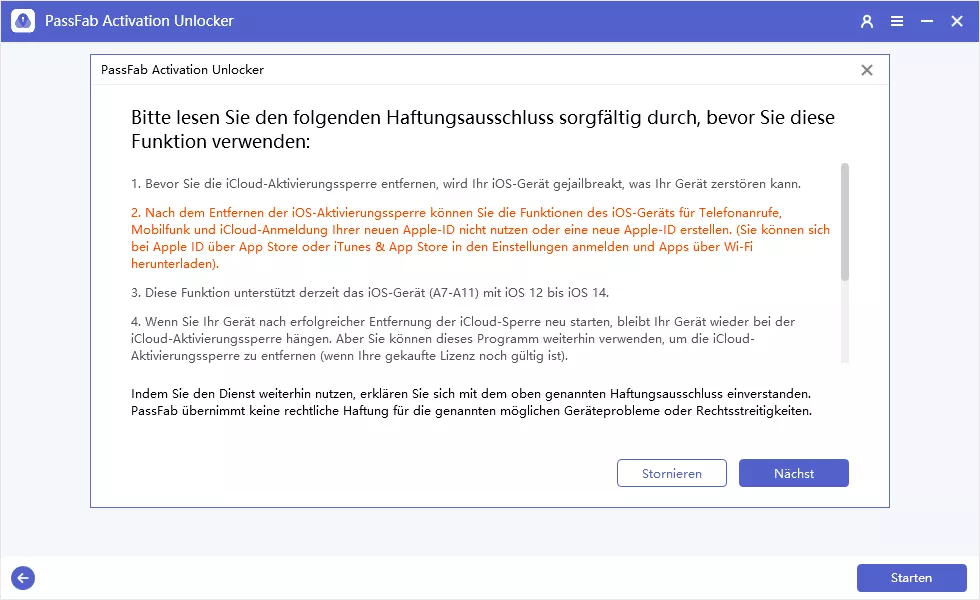Go back using the round arrow icon
Screen dimensions: 980x600
23,578
